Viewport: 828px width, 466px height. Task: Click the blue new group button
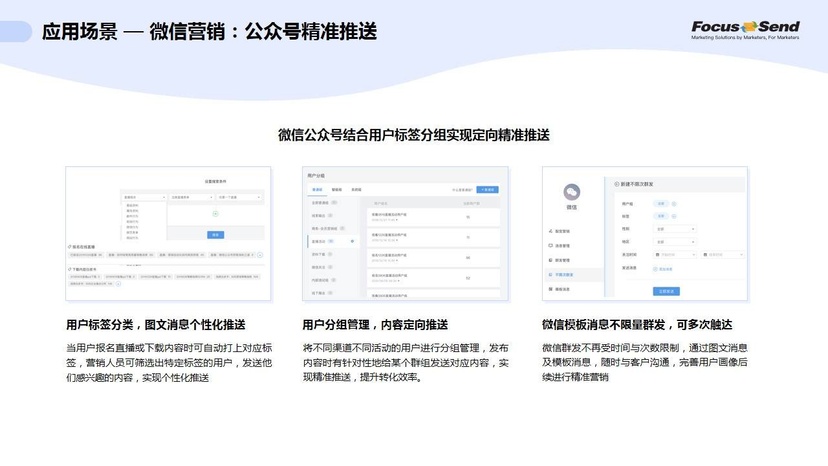coord(487,190)
